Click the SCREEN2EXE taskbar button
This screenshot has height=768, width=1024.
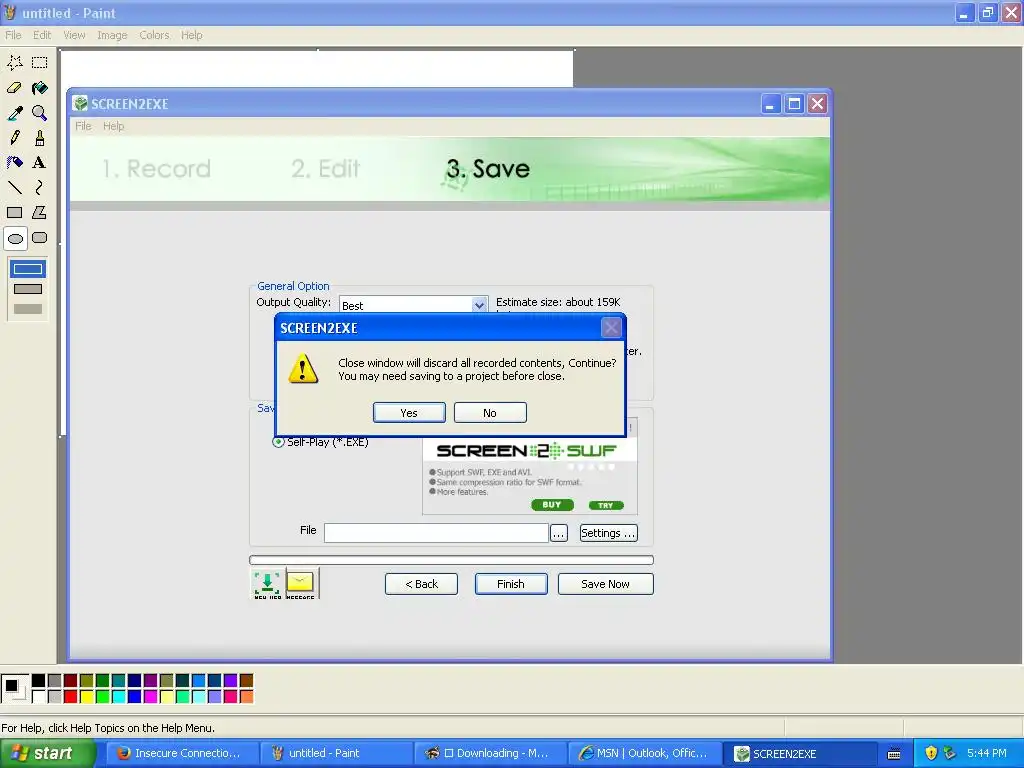[x=799, y=754]
